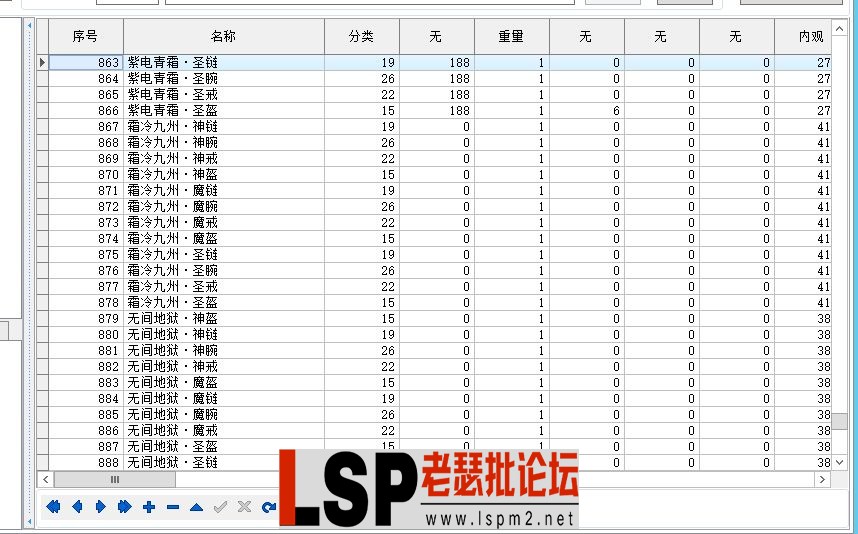This screenshot has height=534, width=858.
Task: Click the vertical scrollbar up arrow
Action: pyautogui.click(x=839, y=27)
